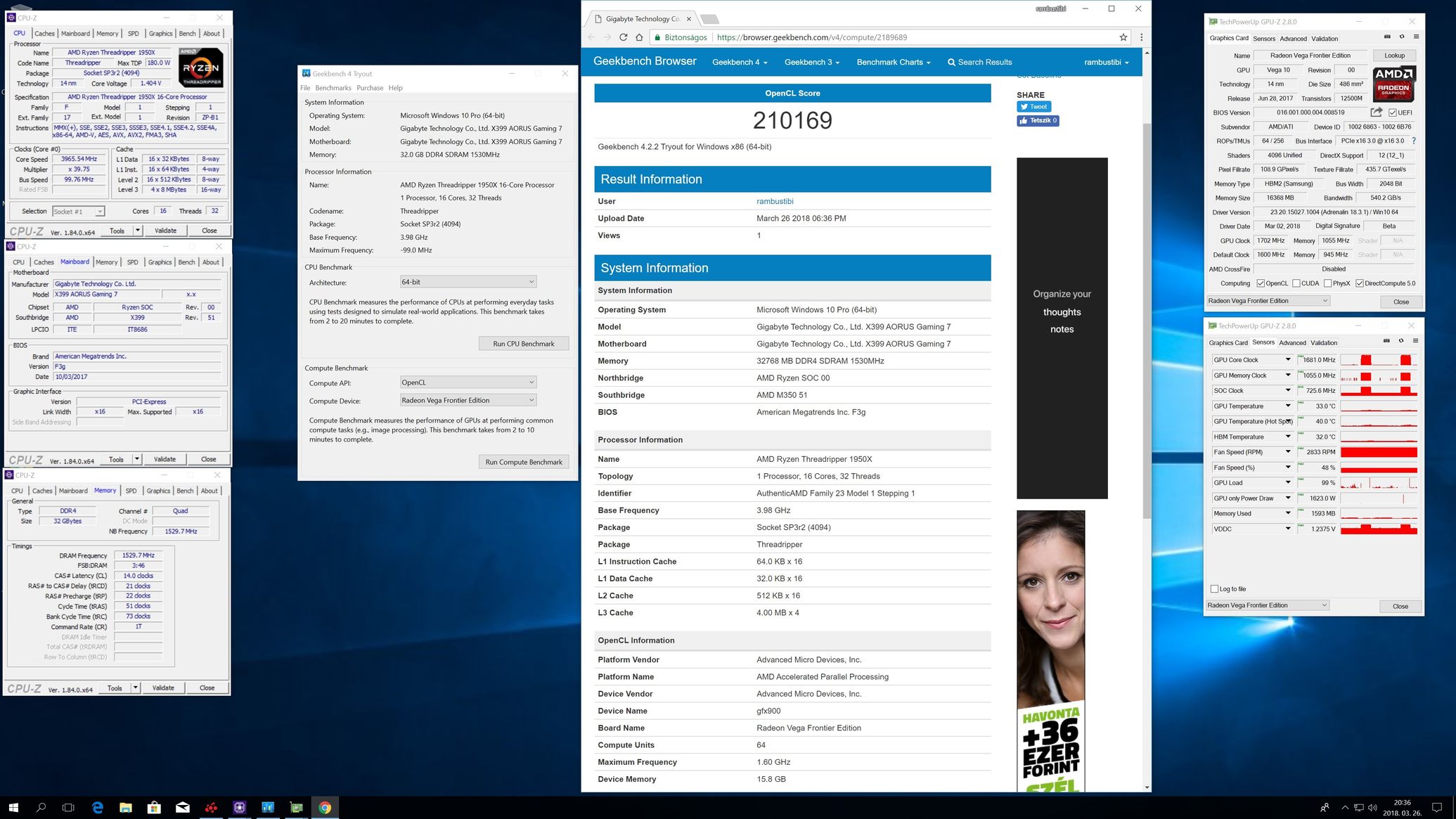The height and width of the screenshot is (819, 1456).
Task: Switch to Bench tab in top CPU-Z window
Action: tap(187, 33)
